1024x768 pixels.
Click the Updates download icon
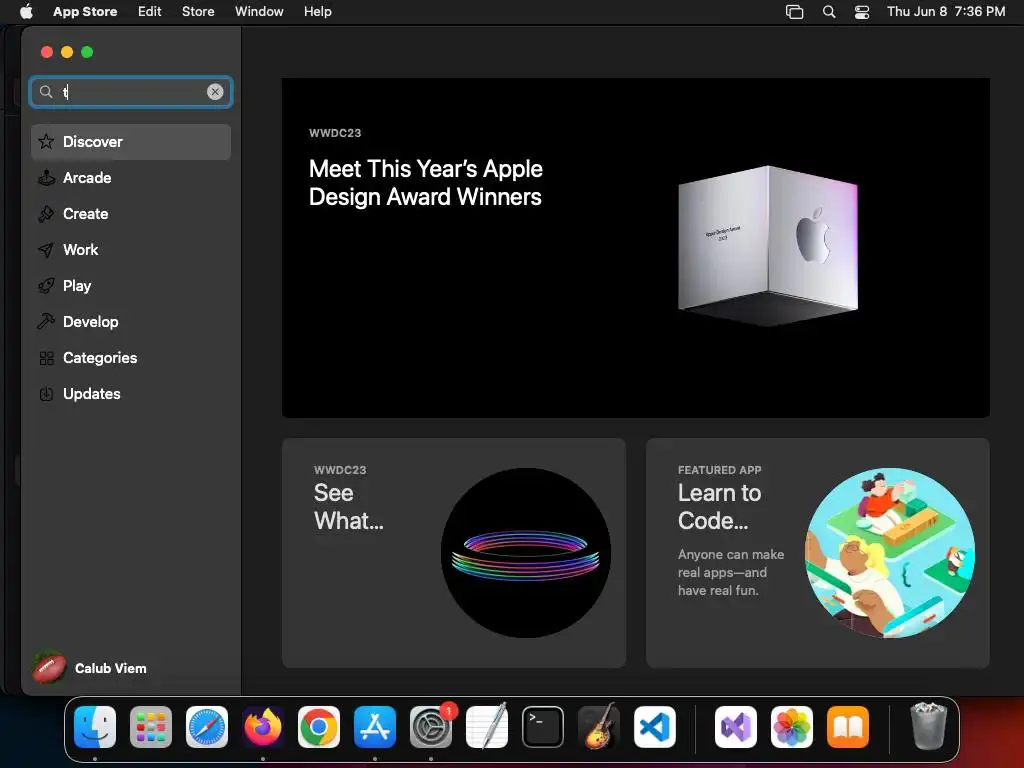(46, 394)
